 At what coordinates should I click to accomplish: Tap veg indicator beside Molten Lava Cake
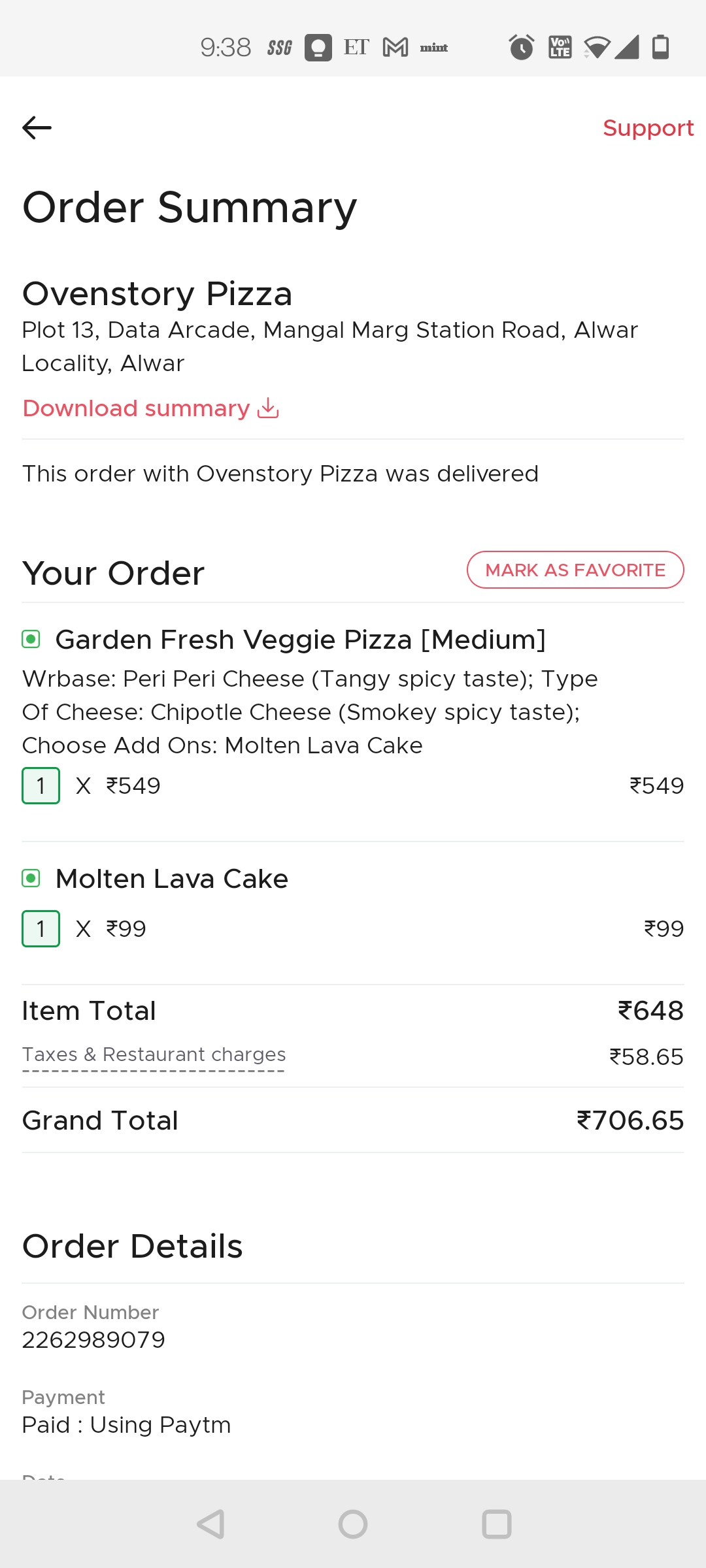[31, 878]
